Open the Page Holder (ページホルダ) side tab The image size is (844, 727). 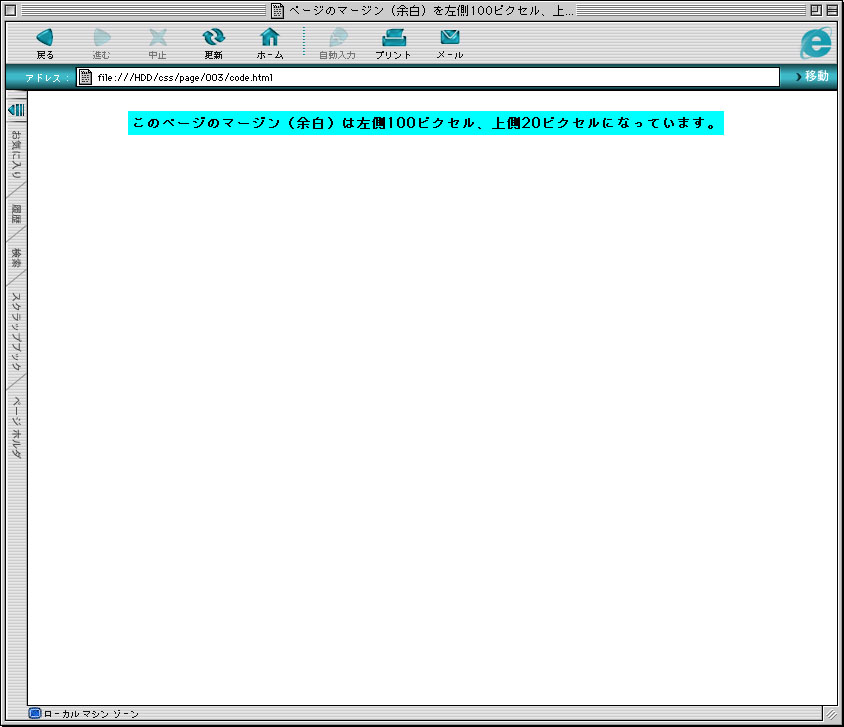16,427
